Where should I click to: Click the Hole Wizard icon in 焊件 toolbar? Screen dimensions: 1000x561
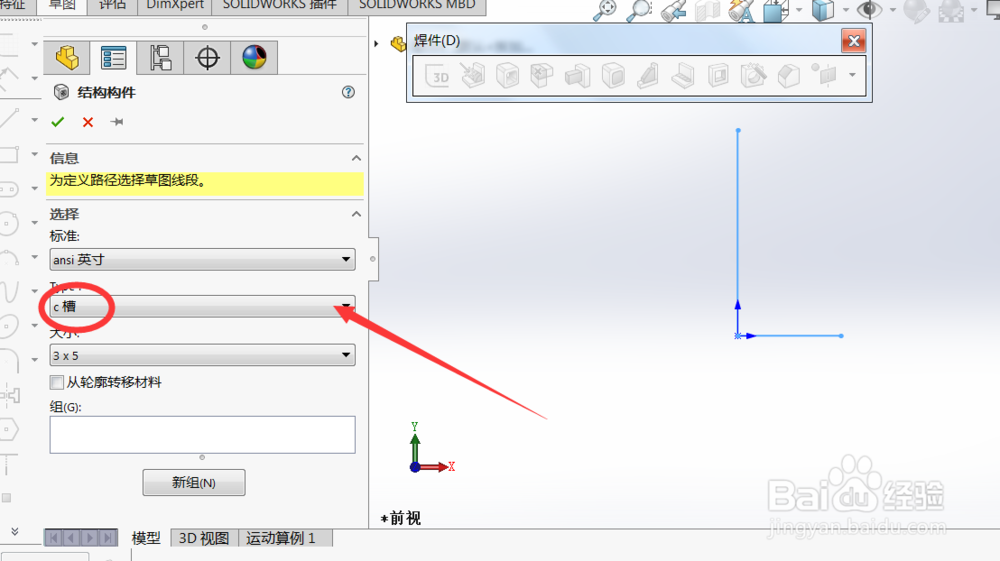coord(753,76)
